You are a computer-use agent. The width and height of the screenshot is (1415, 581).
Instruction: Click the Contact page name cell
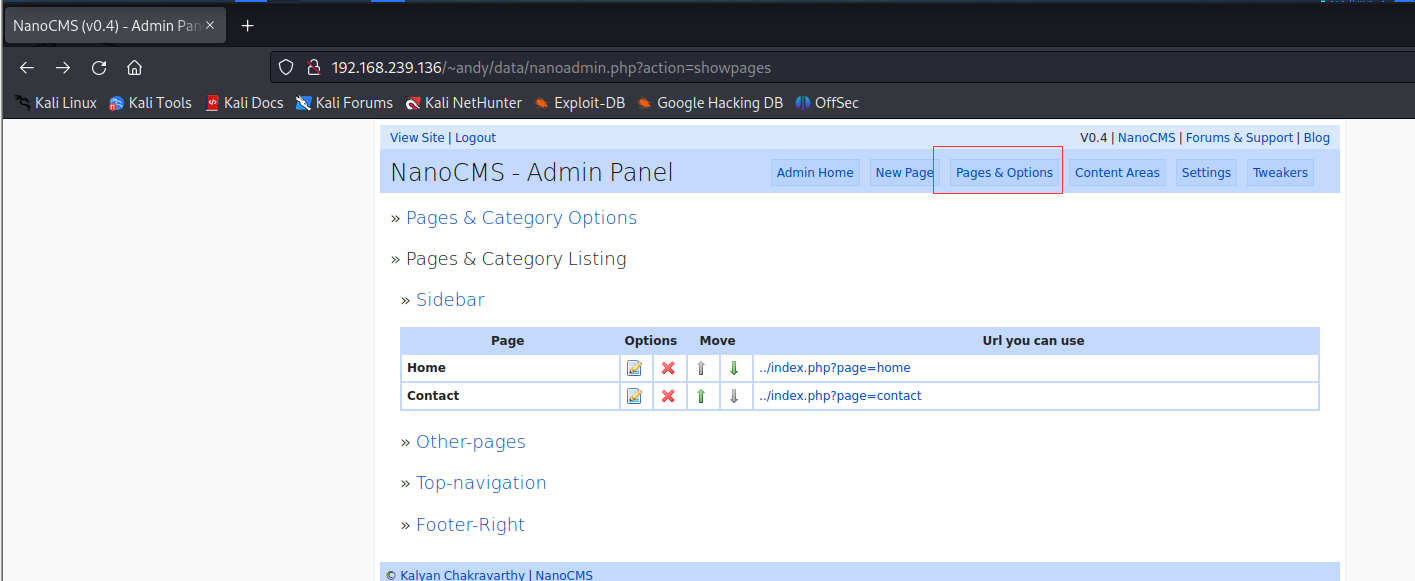(510, 396)
